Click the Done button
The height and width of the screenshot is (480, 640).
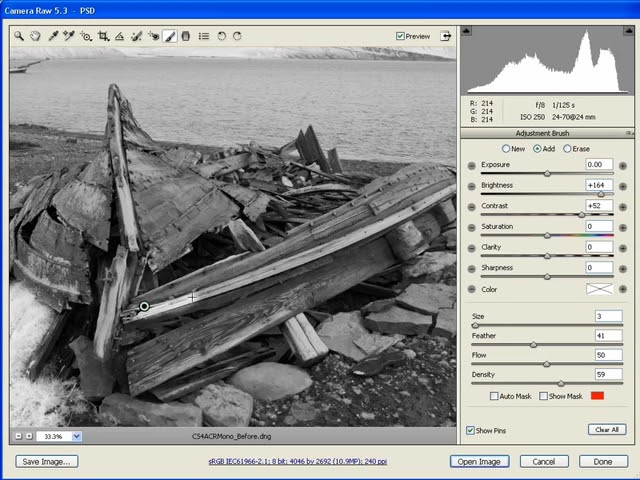point(603,462)
